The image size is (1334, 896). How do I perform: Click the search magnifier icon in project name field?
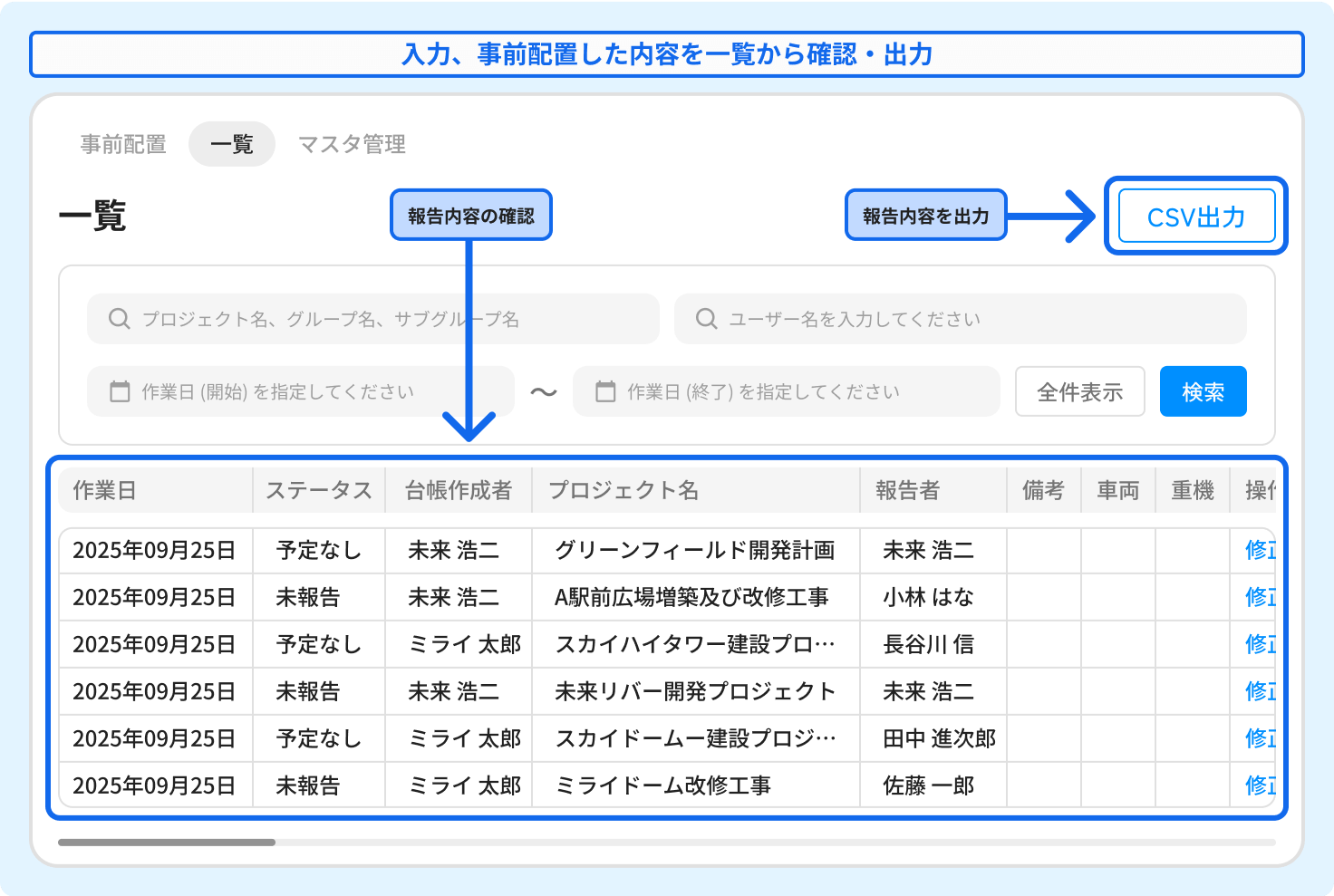(x=119, y=319)
